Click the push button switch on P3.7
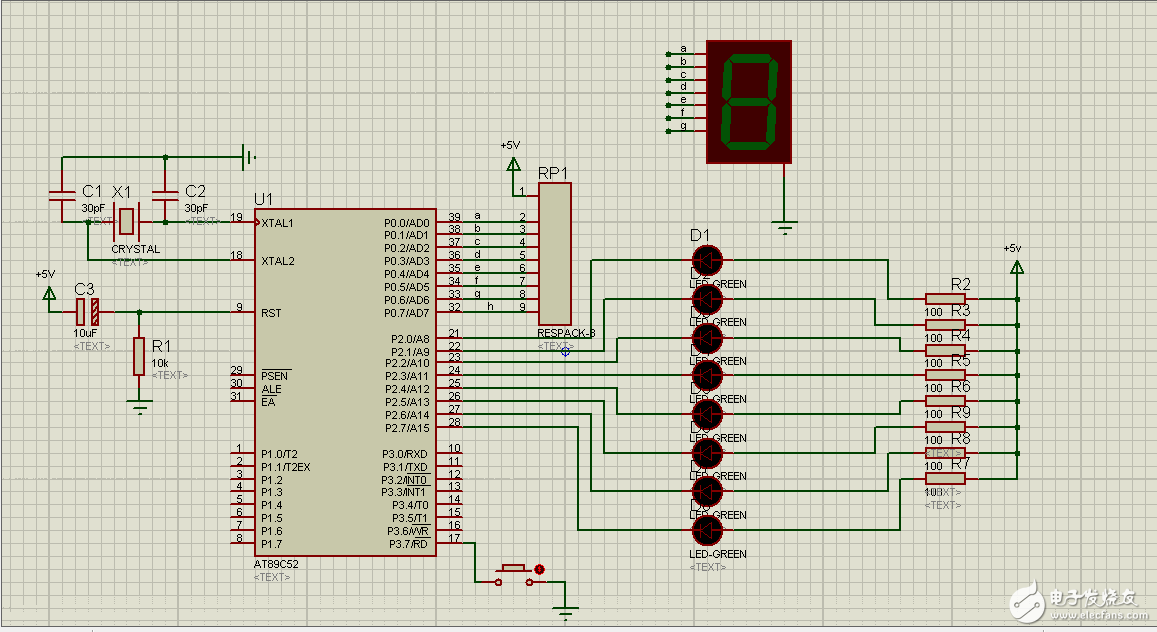 (x=514, y=574)
